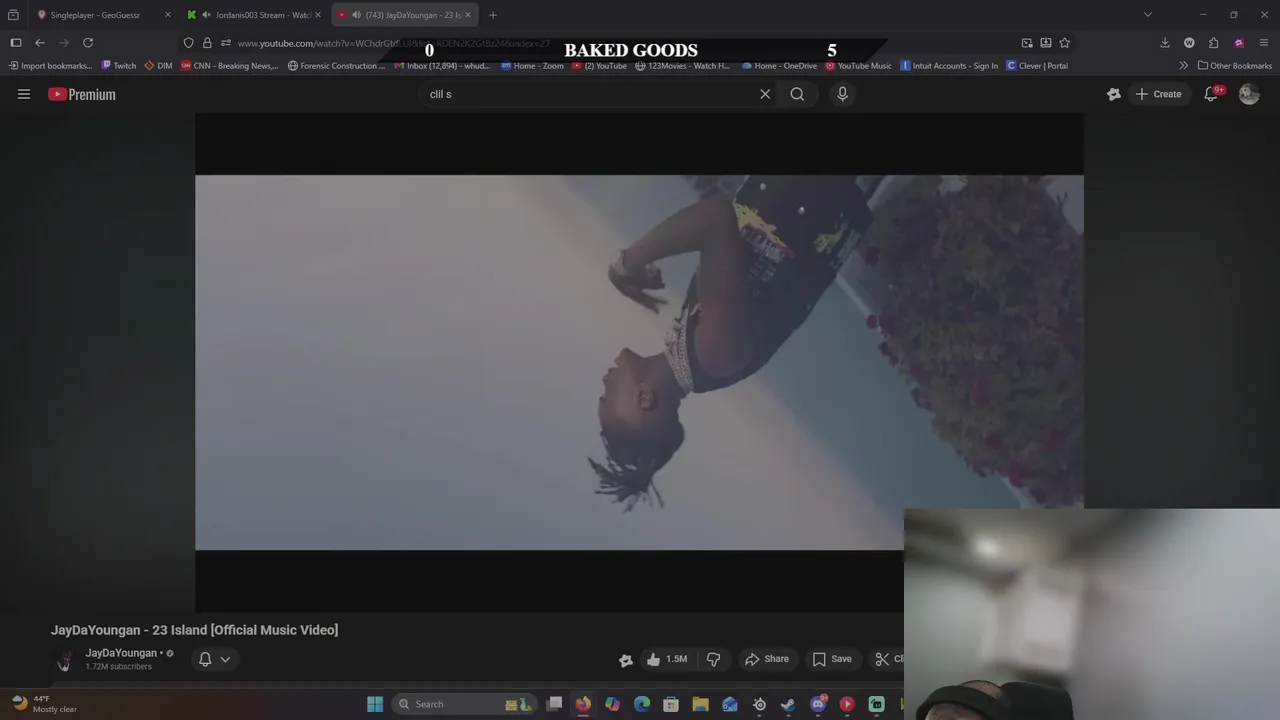This screenshot has height=720, width=1280.
Task: Open the extensions puzzle icon
Action: 1214,43
